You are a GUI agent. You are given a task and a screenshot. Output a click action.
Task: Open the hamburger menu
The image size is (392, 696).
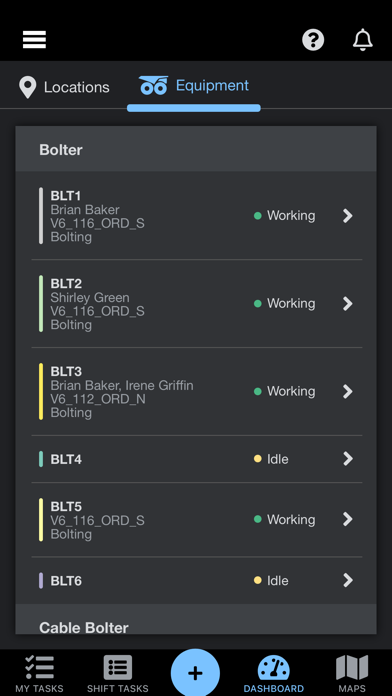click(34, 40)
